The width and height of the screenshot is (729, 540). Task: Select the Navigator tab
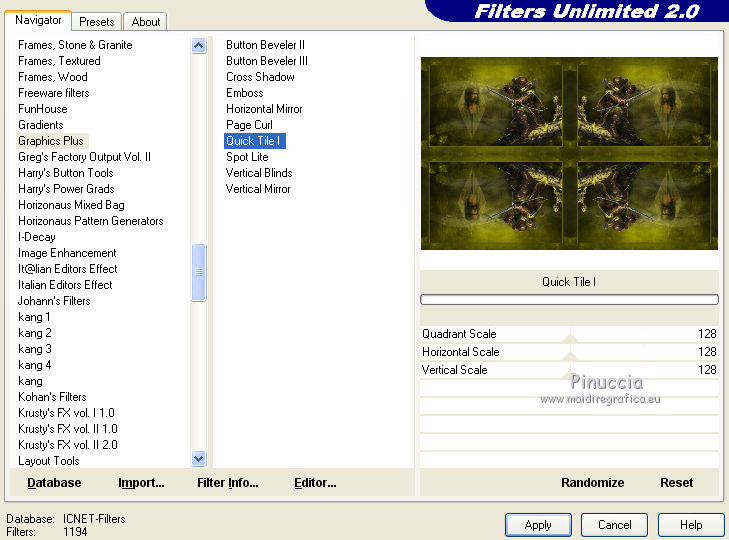point(38,20)
